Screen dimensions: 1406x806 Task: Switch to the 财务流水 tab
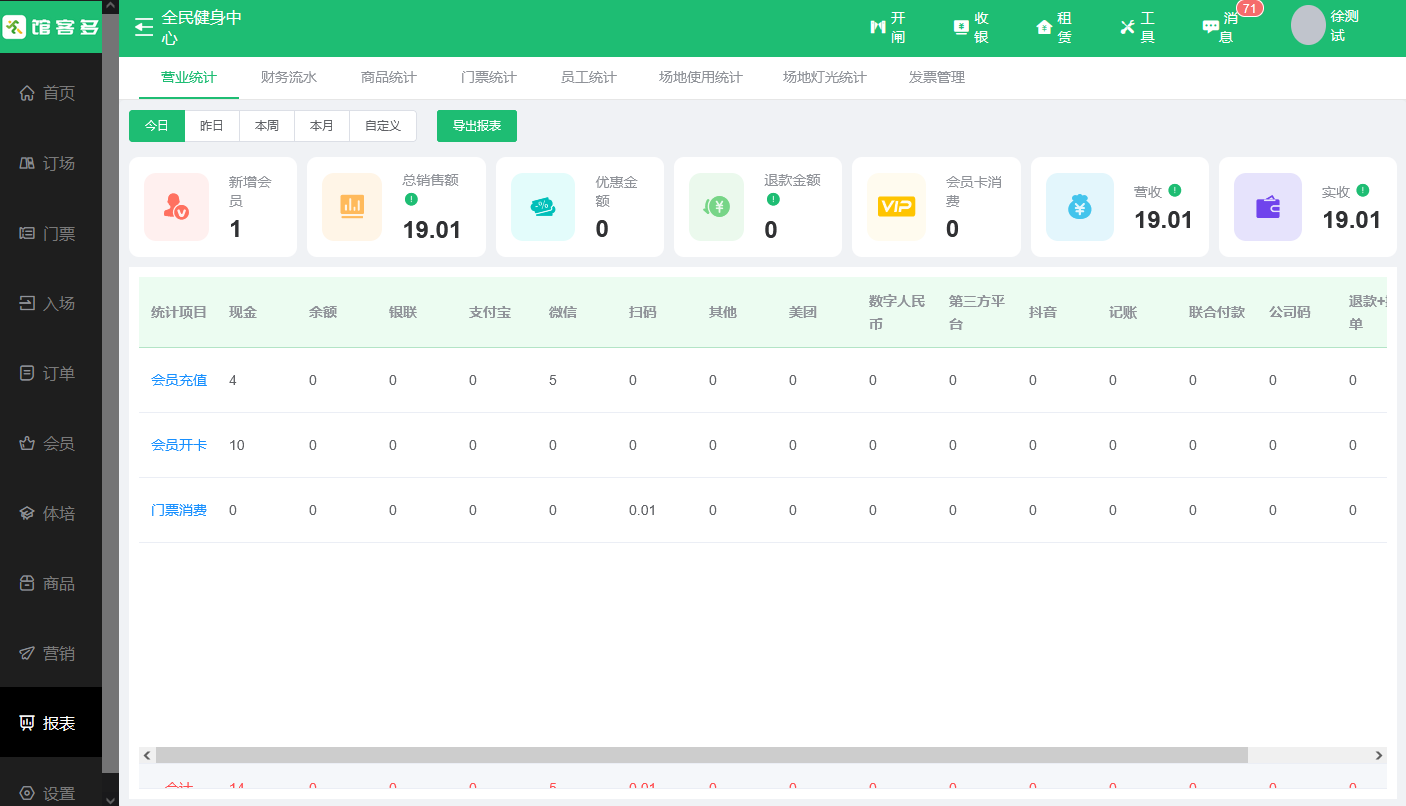tap(289, 77)
